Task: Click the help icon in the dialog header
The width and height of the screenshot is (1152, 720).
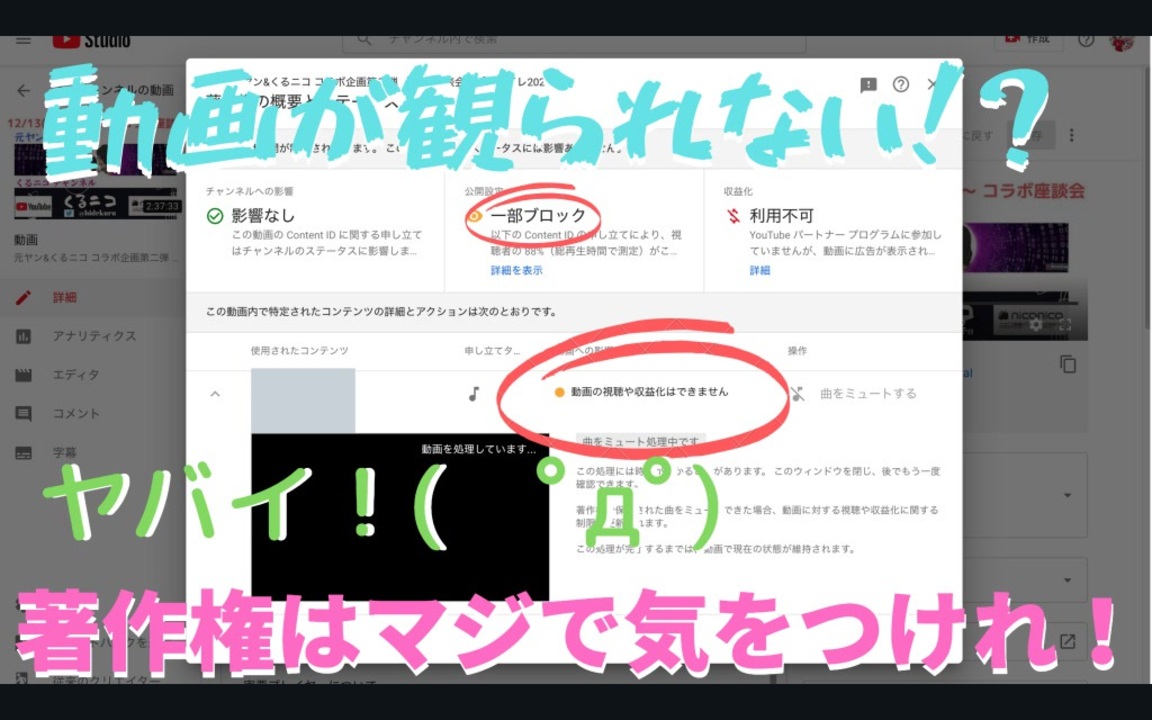Action: tap(901, 84)
